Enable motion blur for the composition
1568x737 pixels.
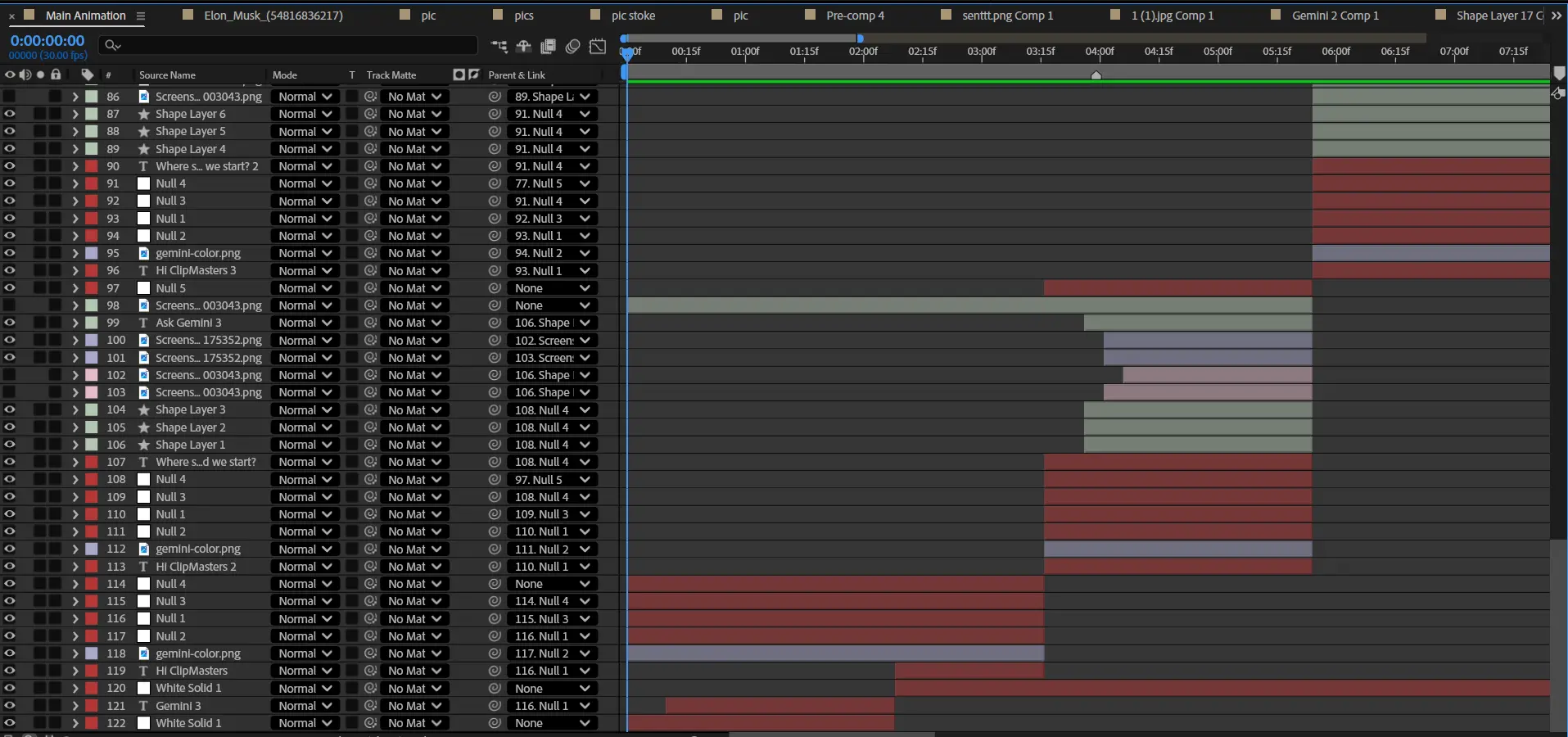(x=573, y=47)
